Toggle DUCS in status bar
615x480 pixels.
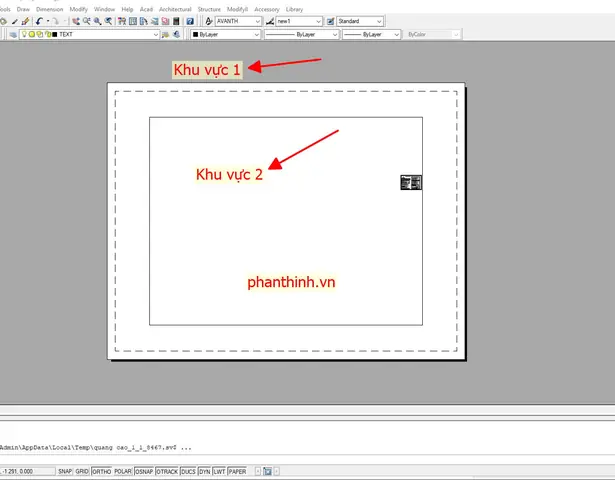(188, 471)
